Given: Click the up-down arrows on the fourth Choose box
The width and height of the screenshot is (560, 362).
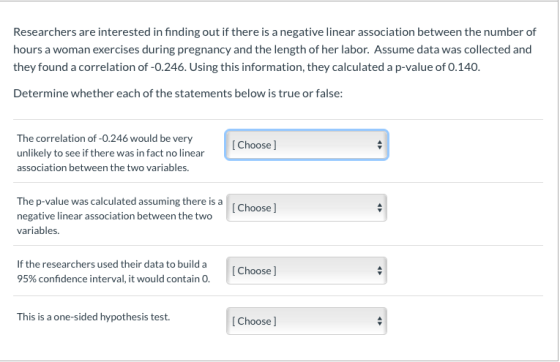Looking at the screenshot, I should [x=379, y=321].
